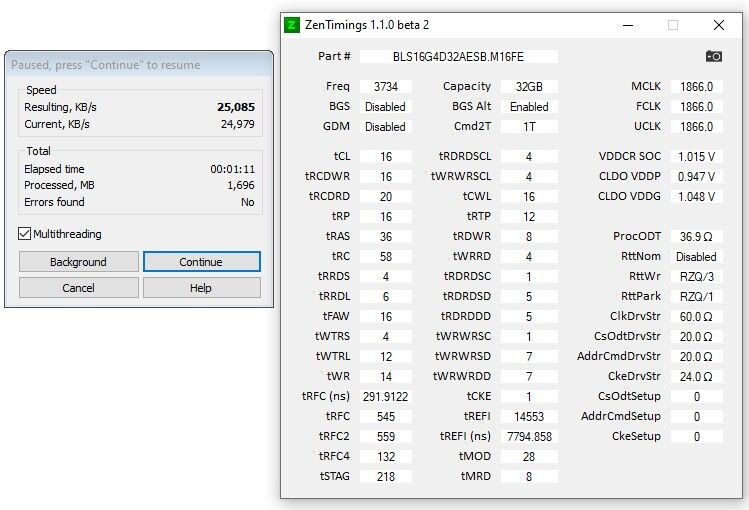The width and height of the screenshot is (749, 510).
Task: Click the GDM Disabled value
Action: [386, 127]
